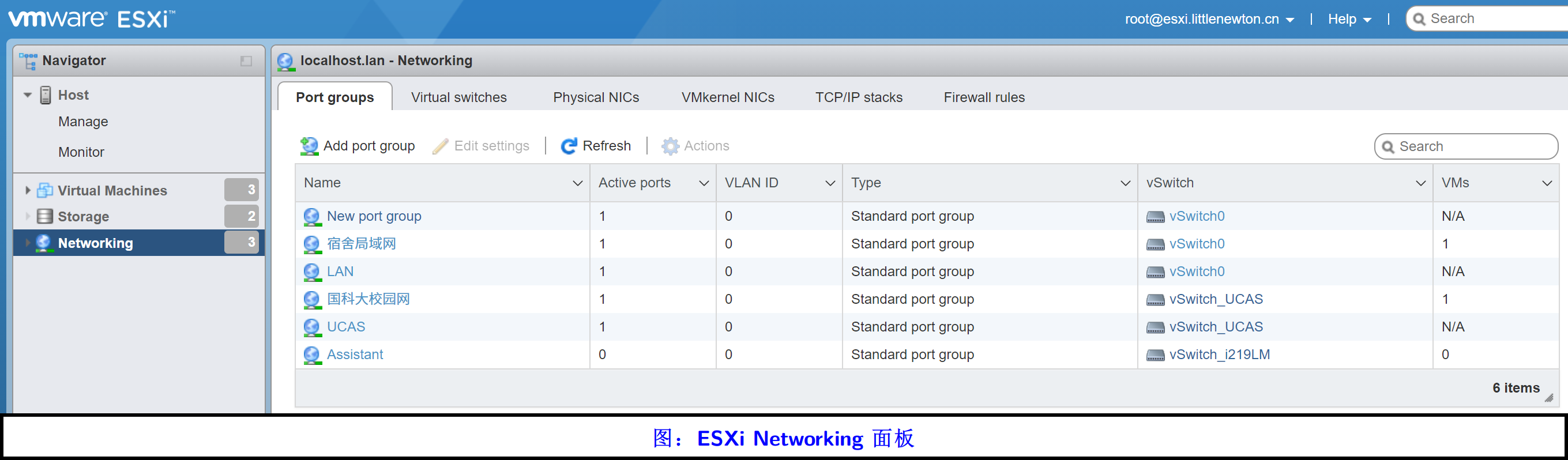Image resolution: width=1568 pixels, height=460 pixels.
Task: Click the port group icon beside New port group
Action: tap(312, 217)
